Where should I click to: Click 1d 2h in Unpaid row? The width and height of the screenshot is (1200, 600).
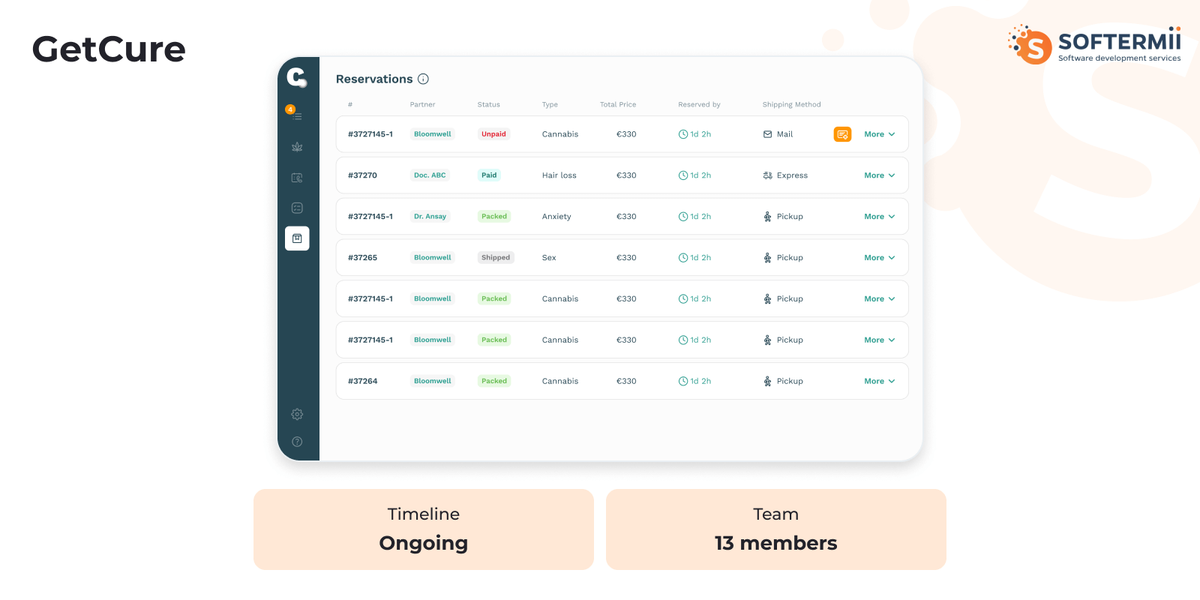click(x=701, y=134)
